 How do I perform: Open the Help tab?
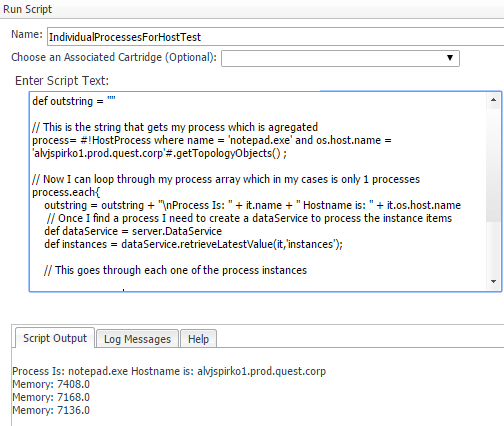(x=198, y=339)
